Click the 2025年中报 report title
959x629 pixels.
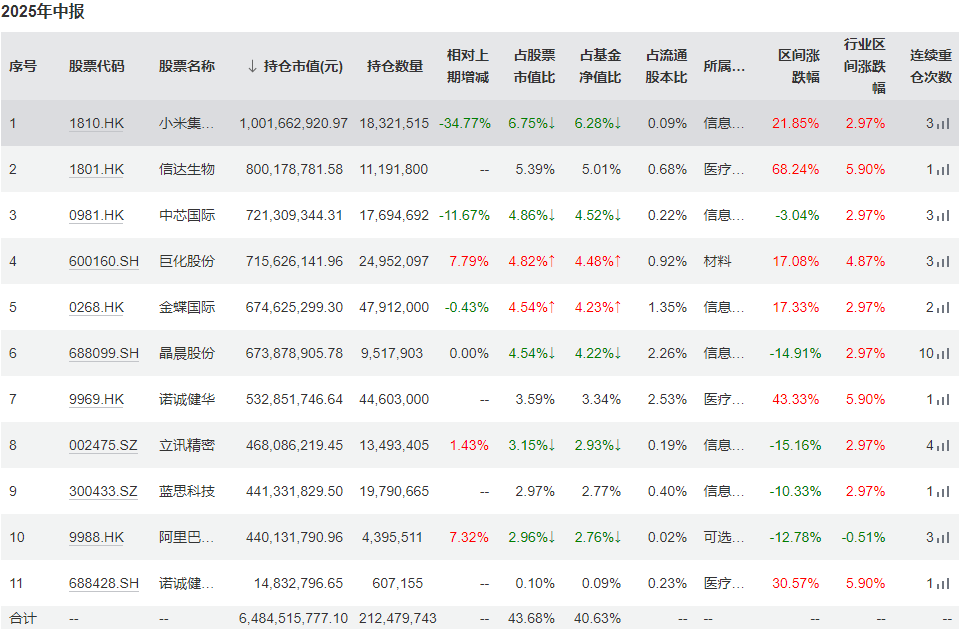tap(43, 11)
